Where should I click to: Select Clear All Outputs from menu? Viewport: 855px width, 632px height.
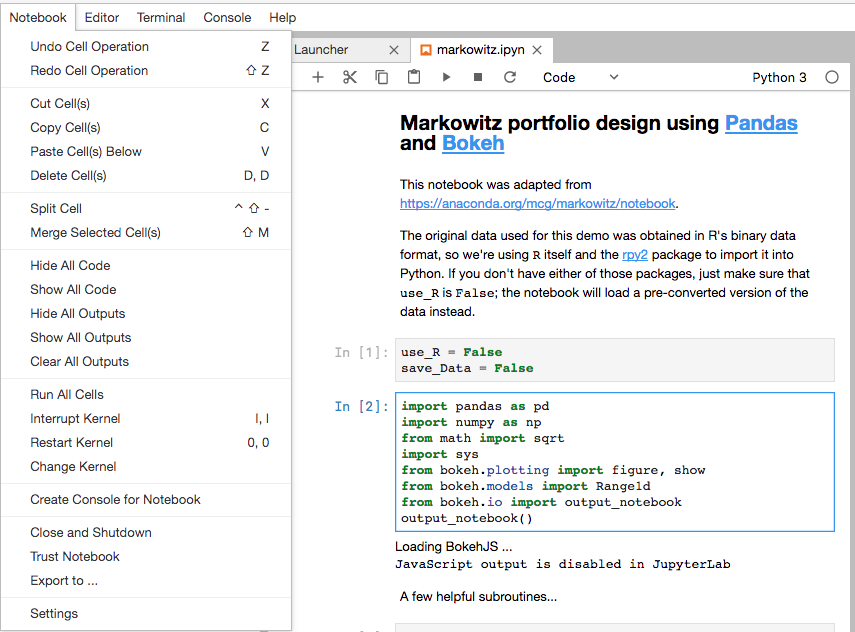pyautogui.click(x=80, y=361)
